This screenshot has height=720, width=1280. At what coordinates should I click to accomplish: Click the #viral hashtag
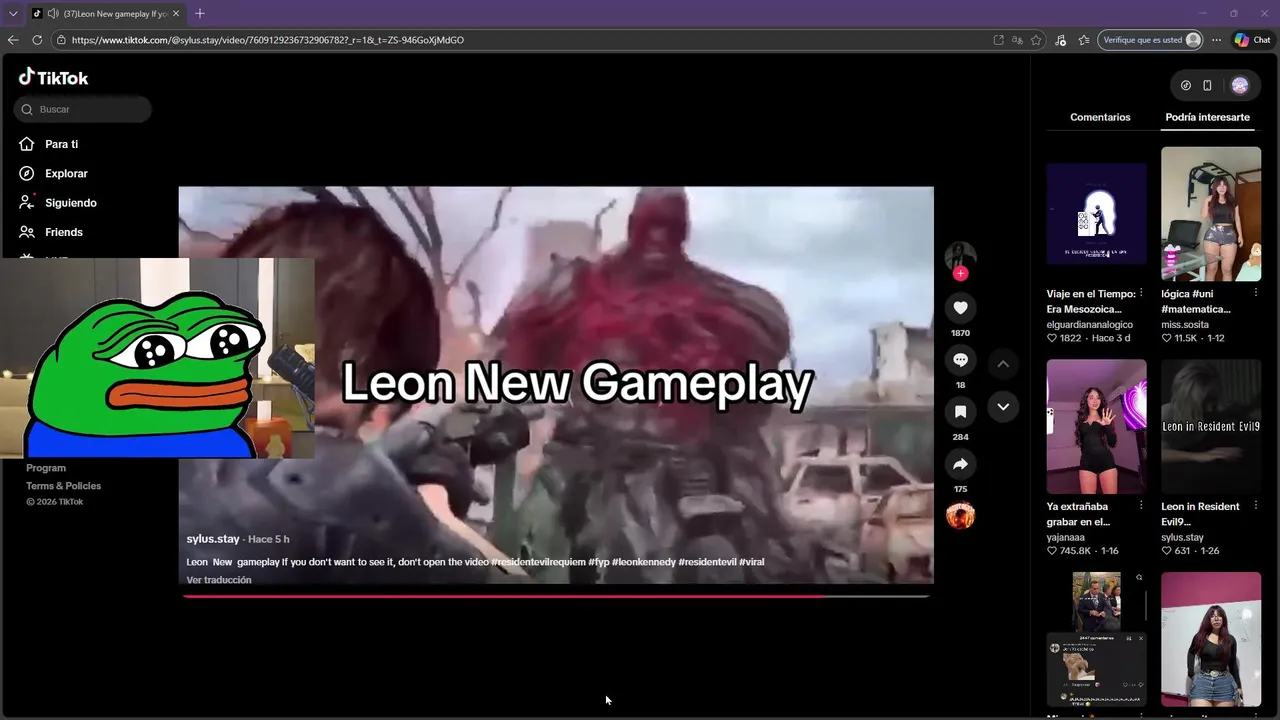(752, 562)
